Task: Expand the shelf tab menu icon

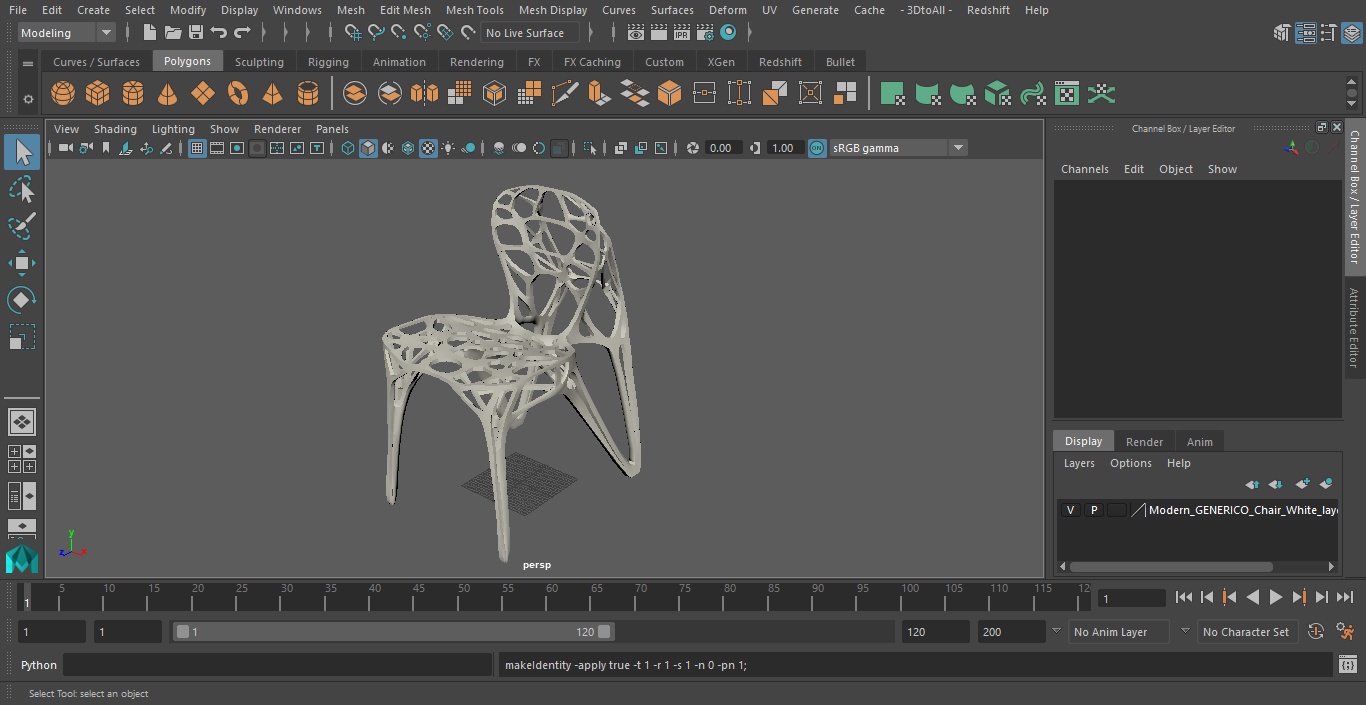Action: click(28, 63)
